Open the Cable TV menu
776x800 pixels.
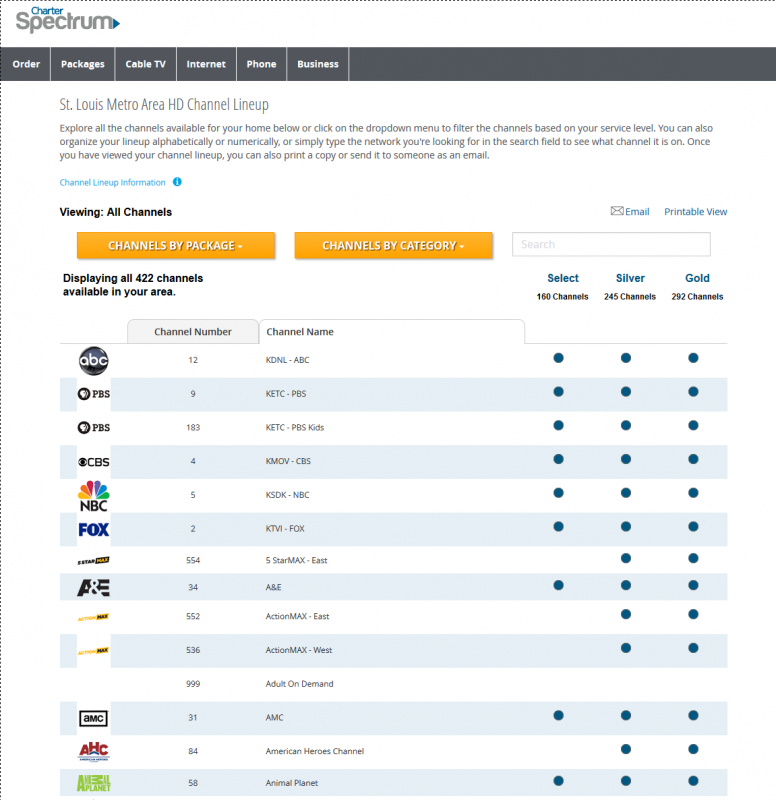click(145, 64)
